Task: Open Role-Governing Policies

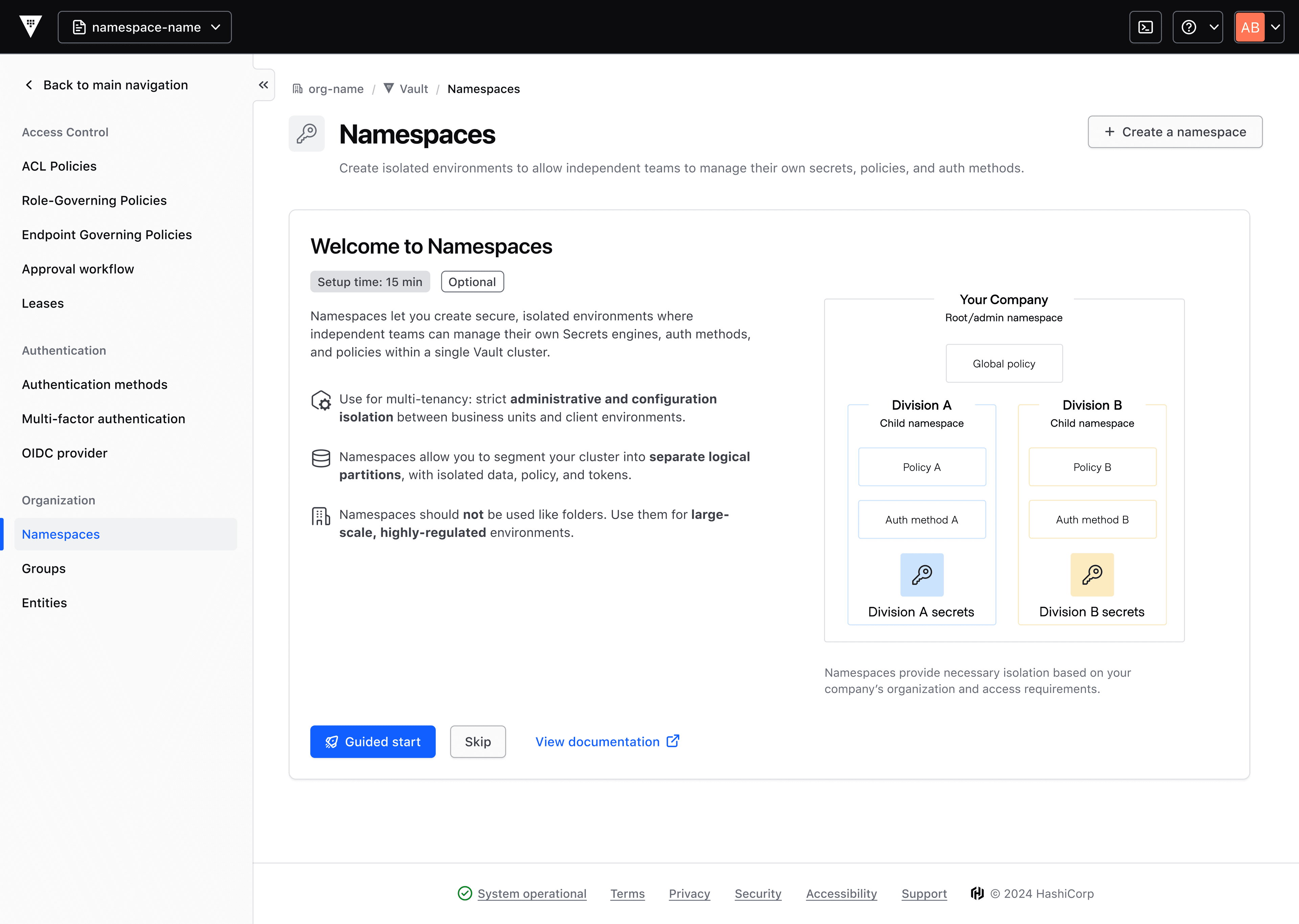Action: [94, 200]
